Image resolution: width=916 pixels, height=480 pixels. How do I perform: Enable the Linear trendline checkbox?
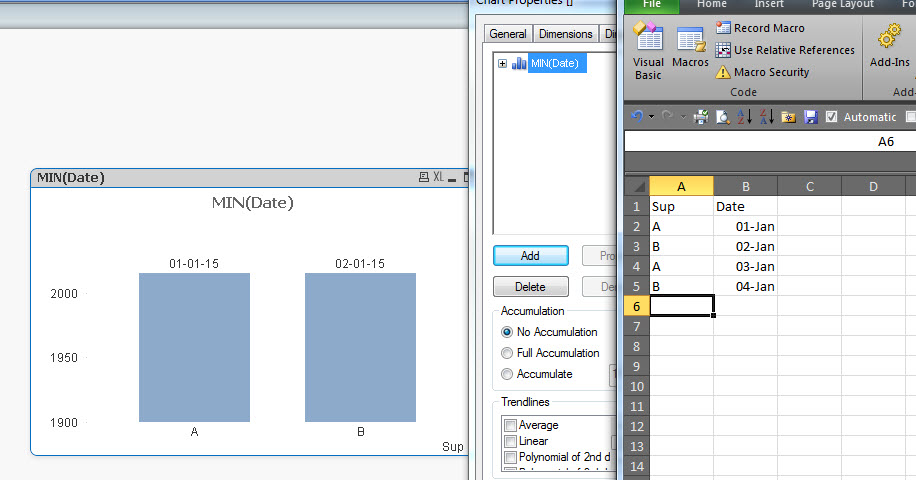(x=510, y=441)
